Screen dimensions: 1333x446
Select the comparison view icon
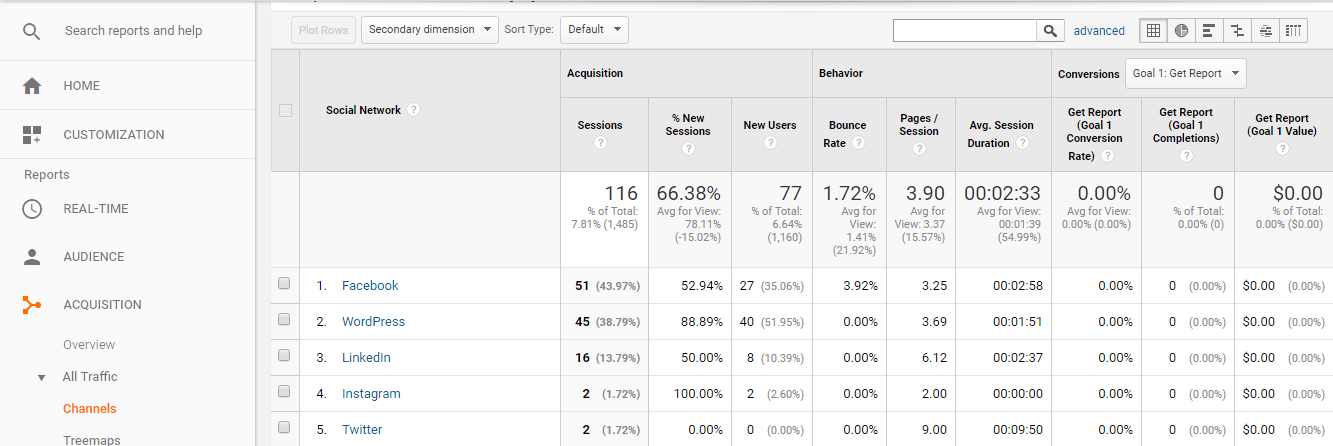(x=1238, y=30)
